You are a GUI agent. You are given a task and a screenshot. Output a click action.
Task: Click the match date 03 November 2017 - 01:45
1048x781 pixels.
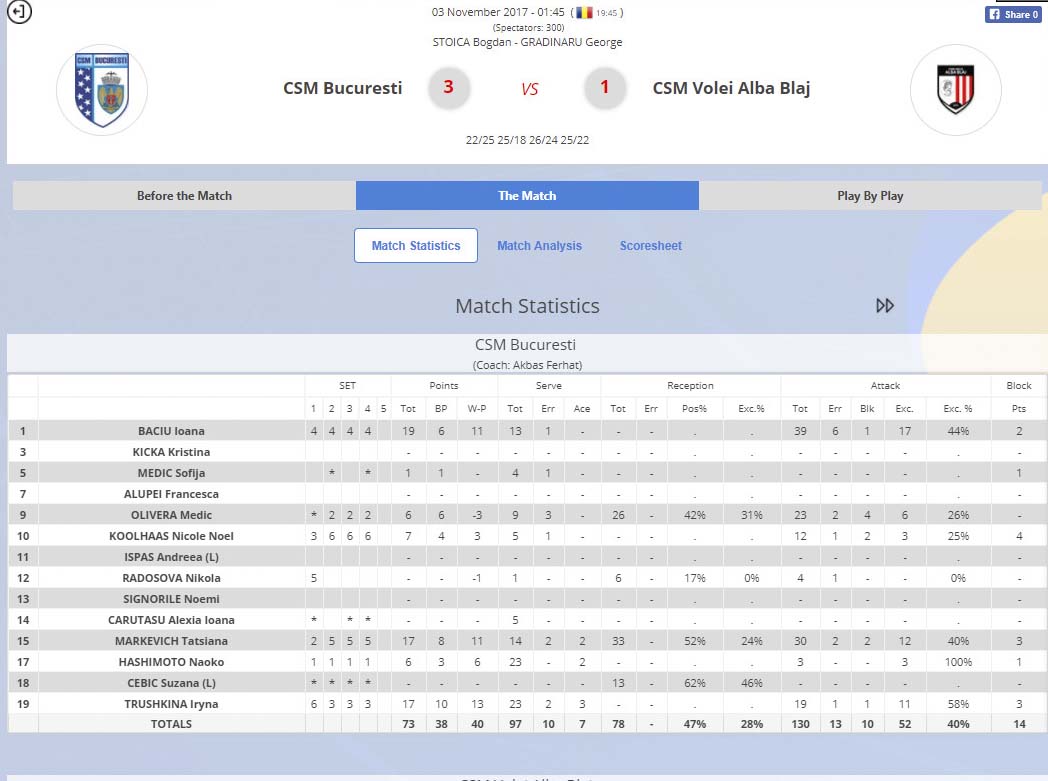coord(498,12)
